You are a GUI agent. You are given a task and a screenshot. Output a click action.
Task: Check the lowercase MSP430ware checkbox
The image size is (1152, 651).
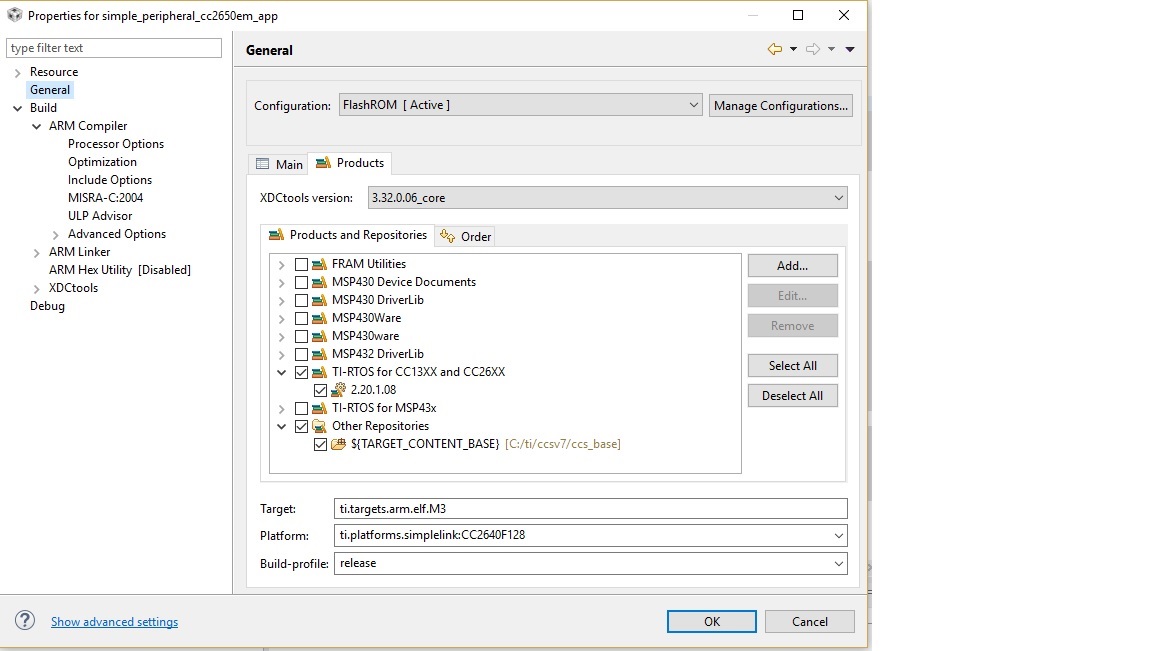301,336
